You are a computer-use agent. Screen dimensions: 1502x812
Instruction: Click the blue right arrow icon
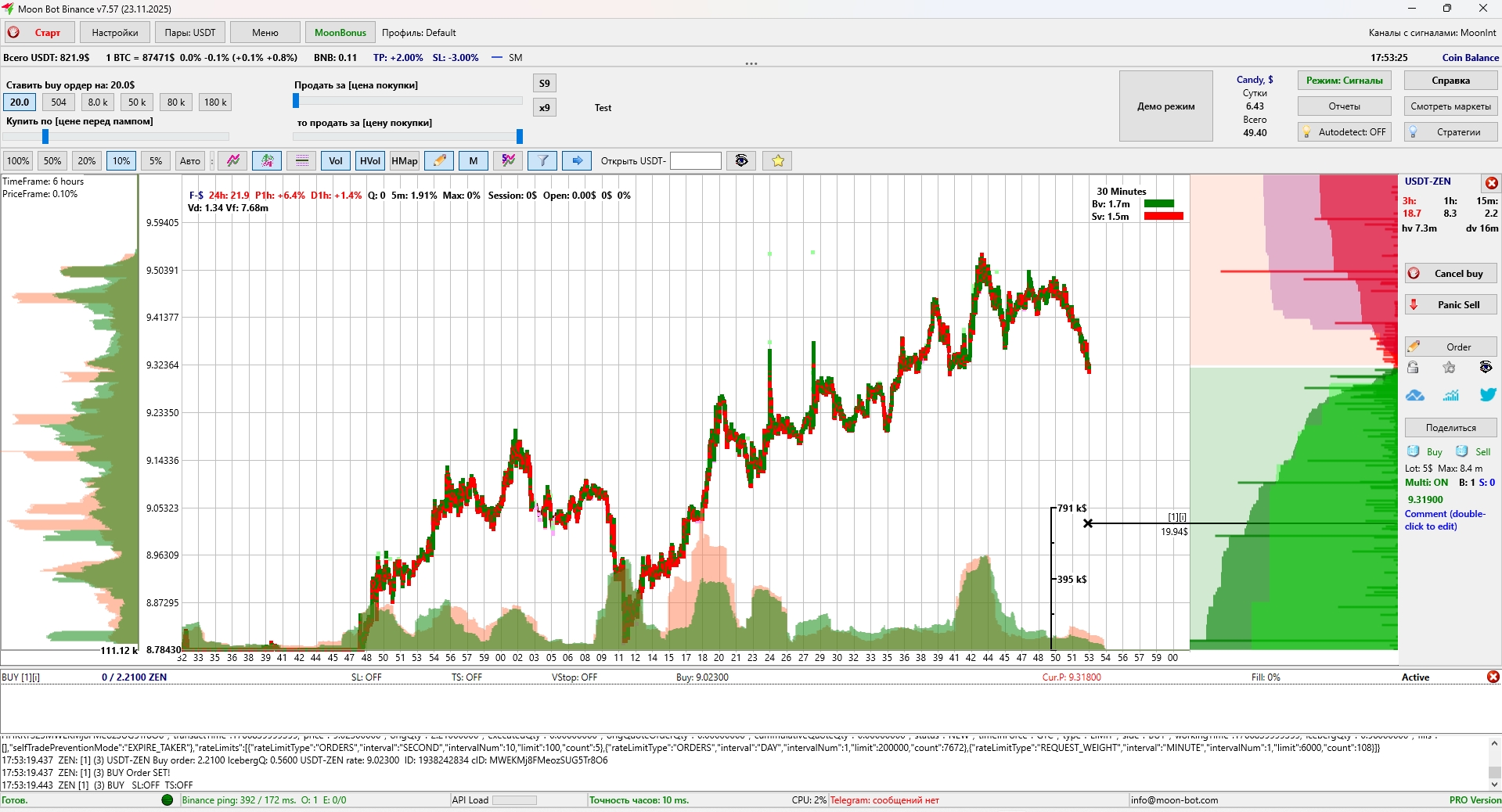(x=577, y=161)
